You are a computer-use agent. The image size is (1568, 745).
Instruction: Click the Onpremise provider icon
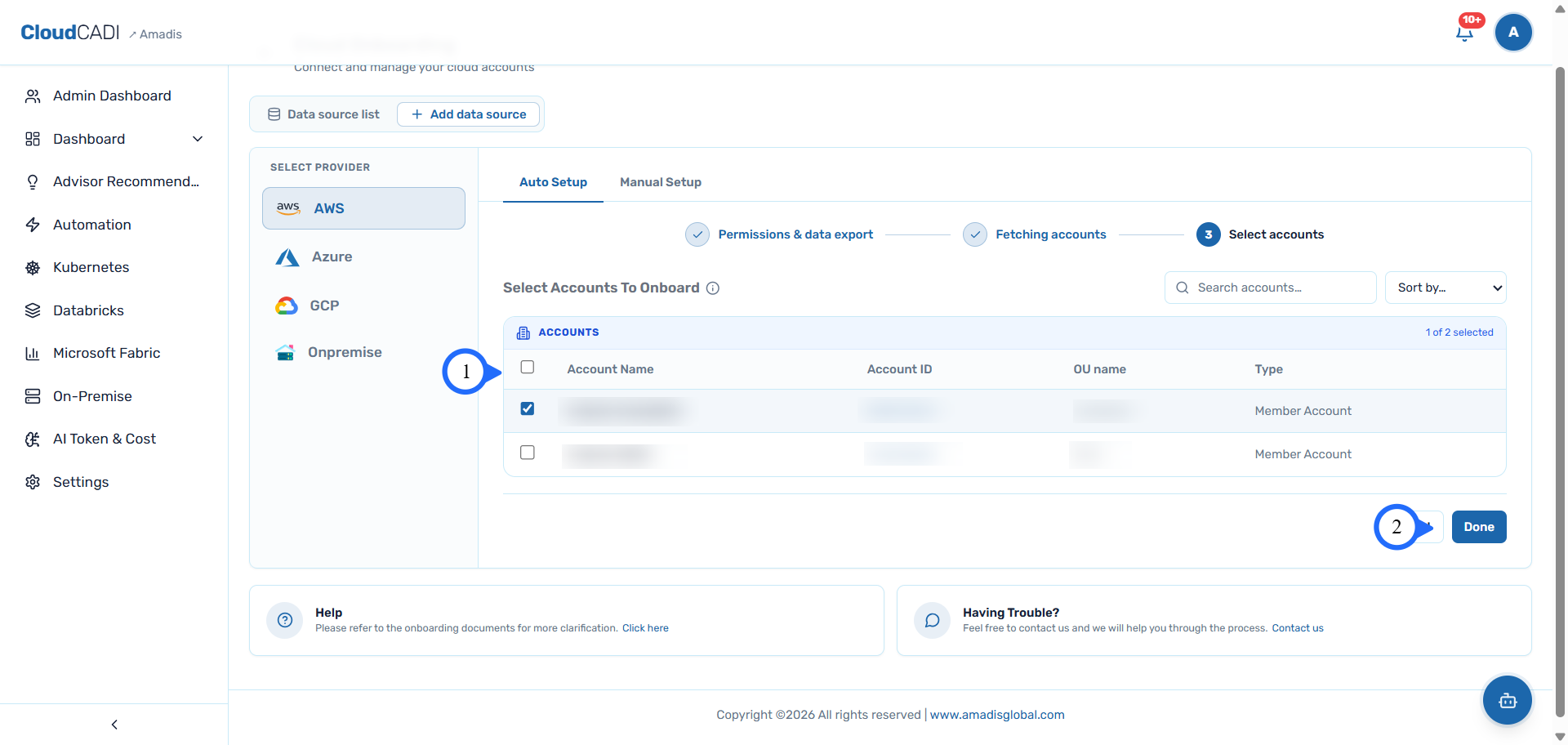tap(285, 353)
